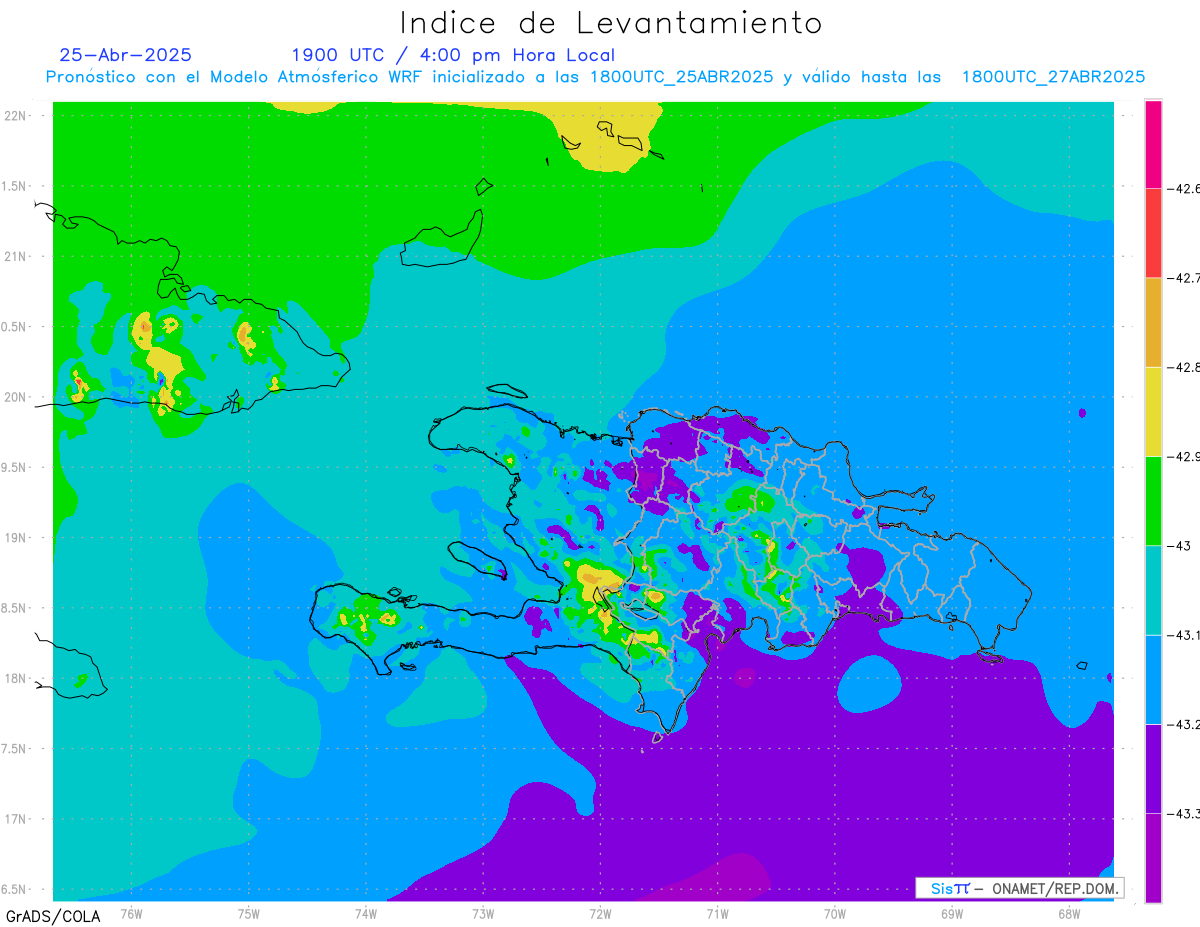Click the '74W' longitude label

[x=365, y=913]
